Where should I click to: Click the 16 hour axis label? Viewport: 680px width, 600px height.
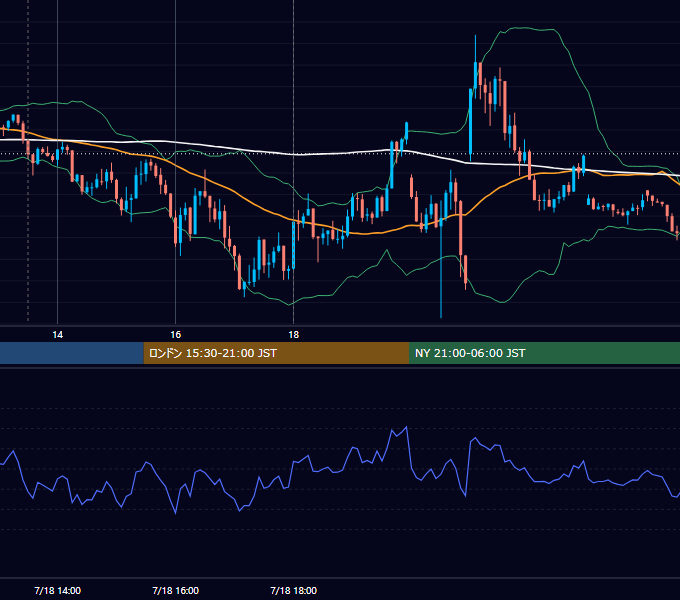pyautogui.click(x=175, y=335)
